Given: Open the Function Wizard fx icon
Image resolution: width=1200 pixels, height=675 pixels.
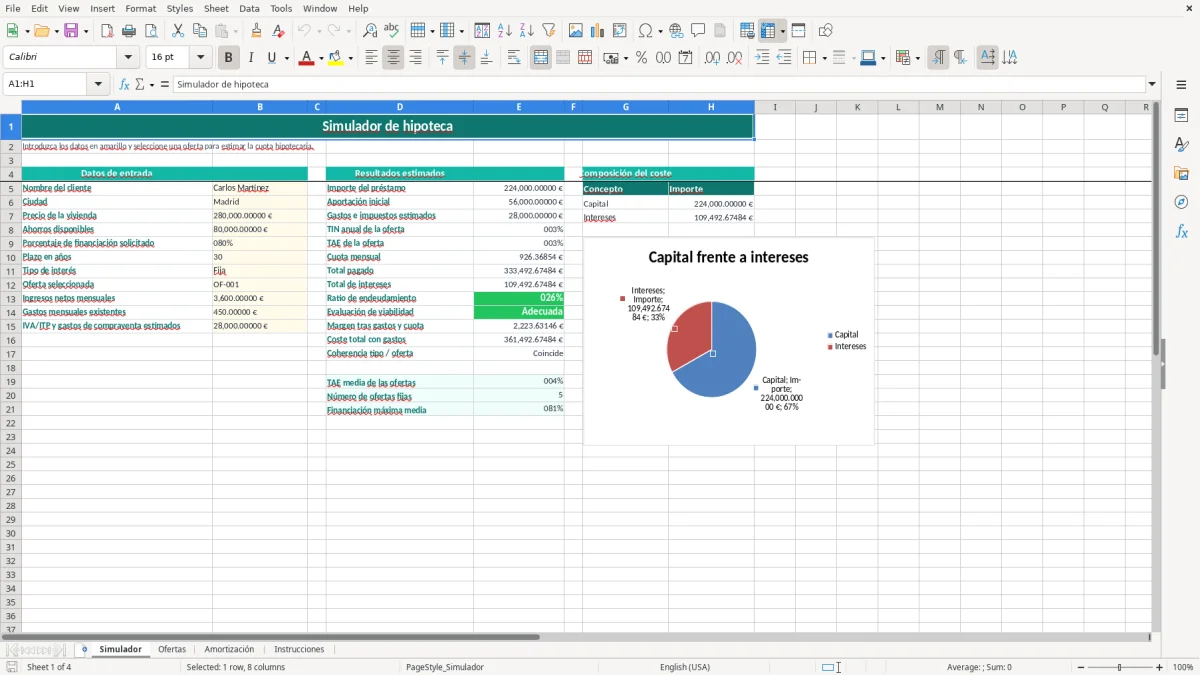Looking at the screenshot, I should (124, 84).
